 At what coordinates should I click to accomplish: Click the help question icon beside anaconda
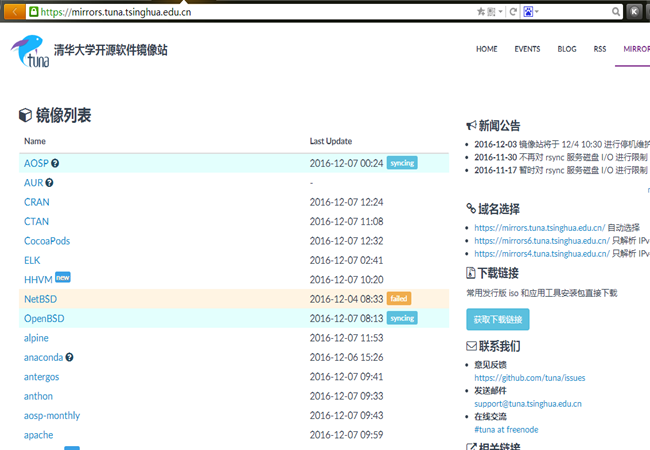point(69,357)
